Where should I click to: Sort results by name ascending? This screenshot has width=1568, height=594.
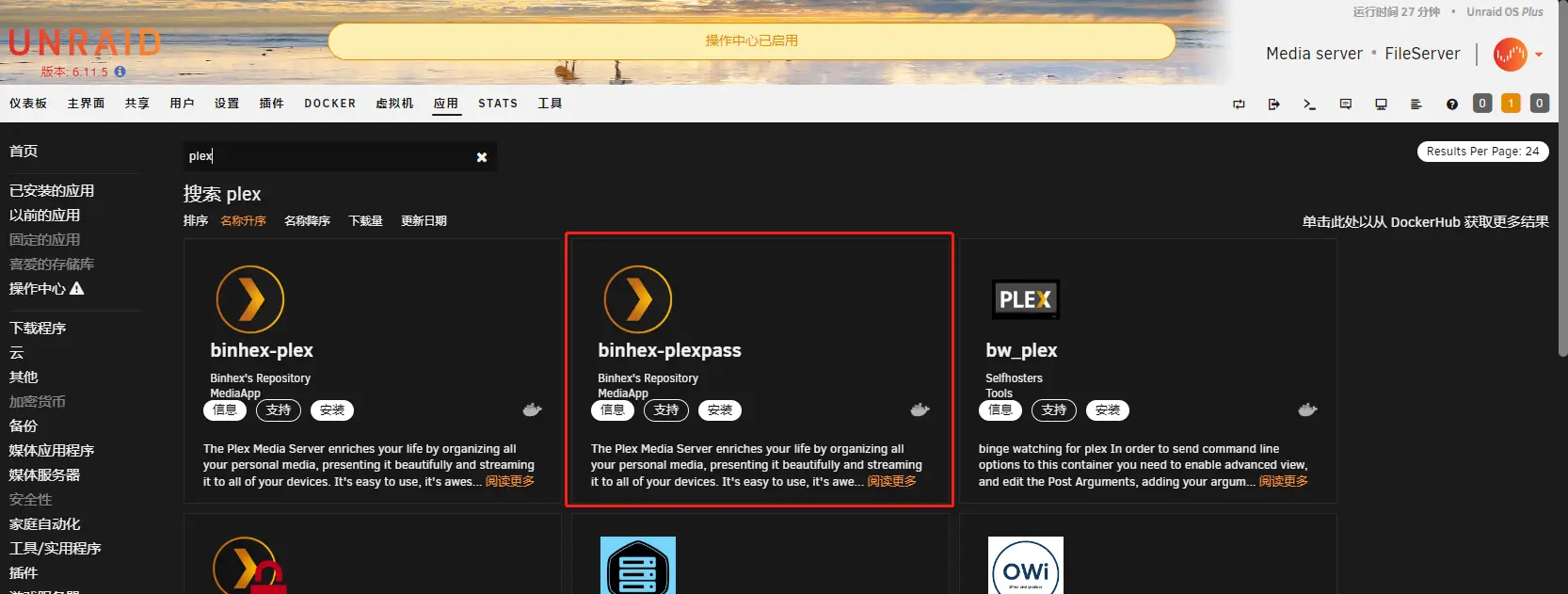point(243,221)
